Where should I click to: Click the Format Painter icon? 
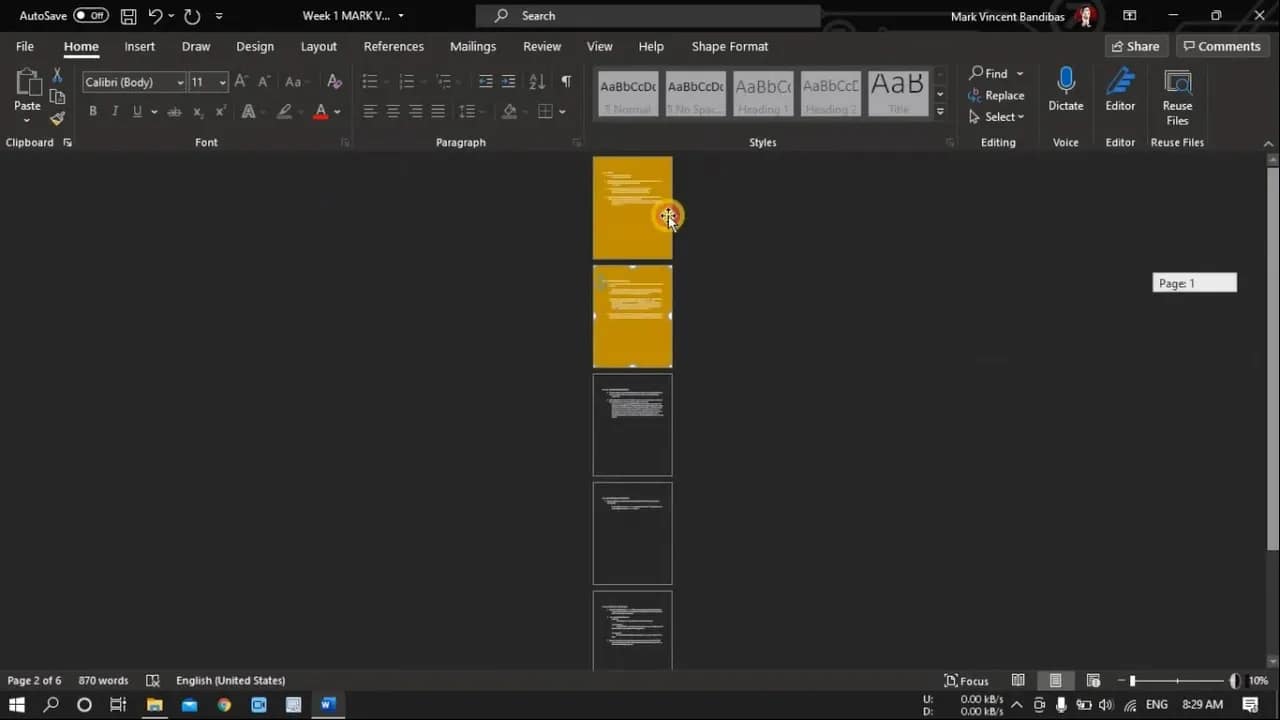point(57,119)
